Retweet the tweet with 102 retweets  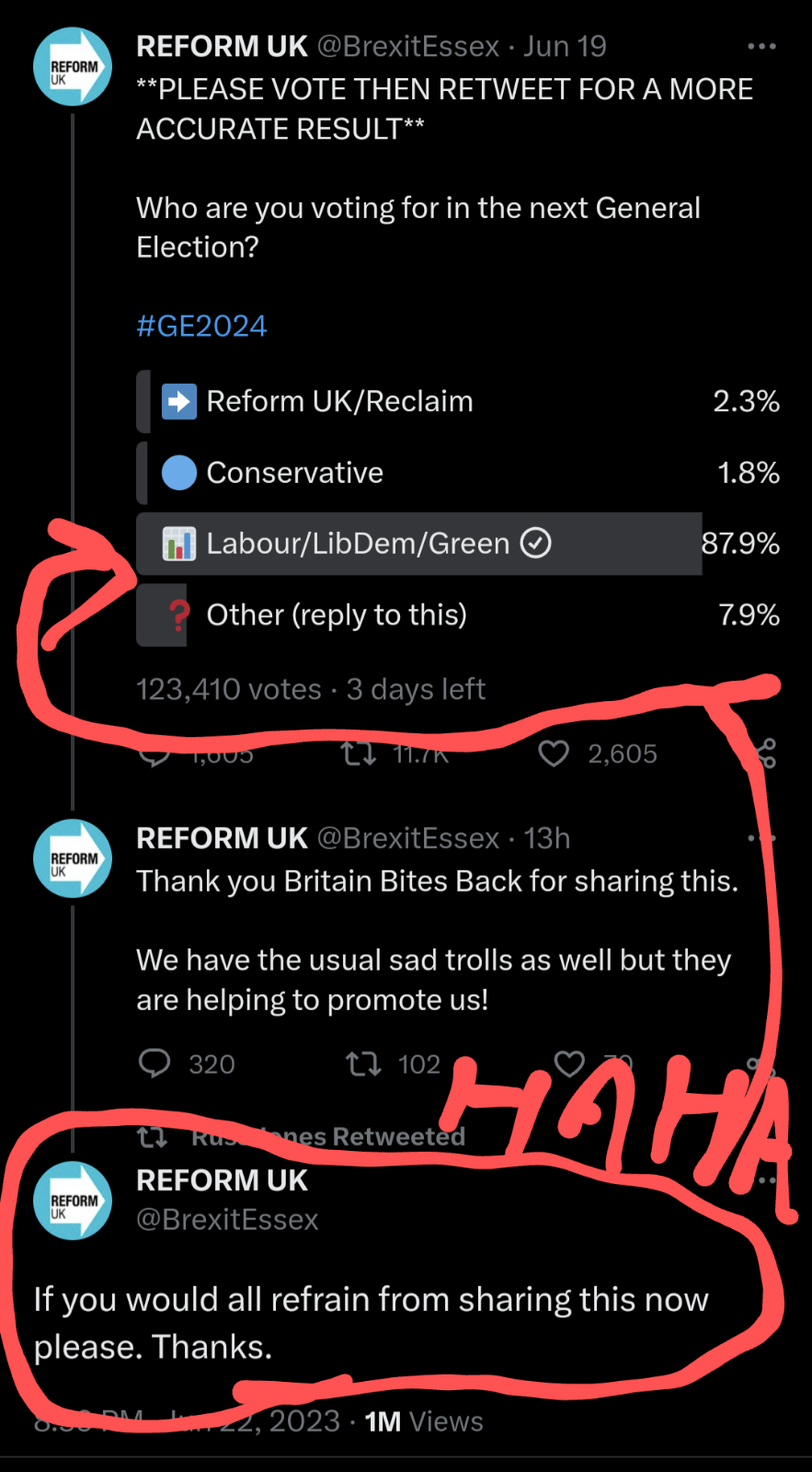pyautogui.click(x=363, y=1064)
